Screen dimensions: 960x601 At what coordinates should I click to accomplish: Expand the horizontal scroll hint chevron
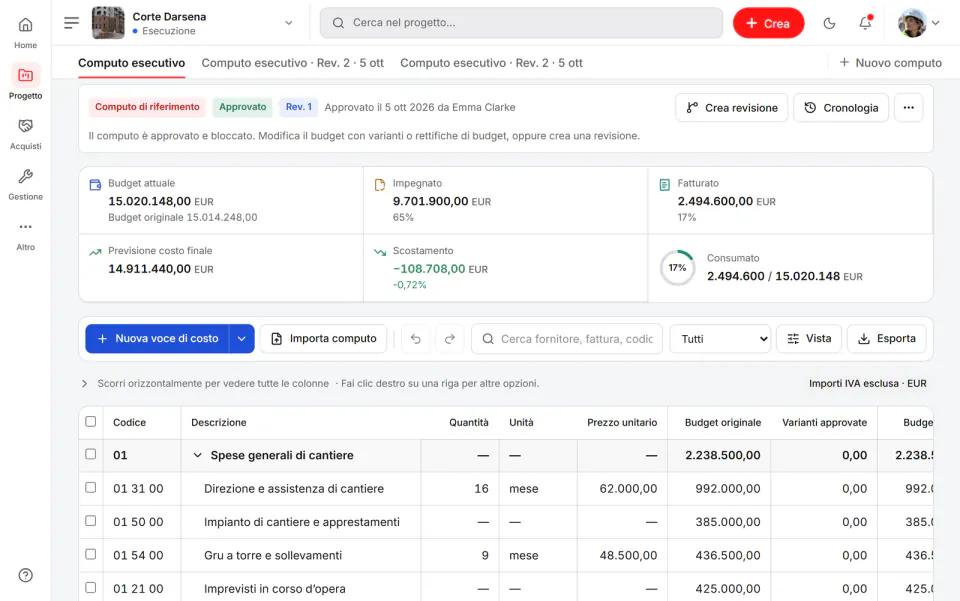[84, 384]
